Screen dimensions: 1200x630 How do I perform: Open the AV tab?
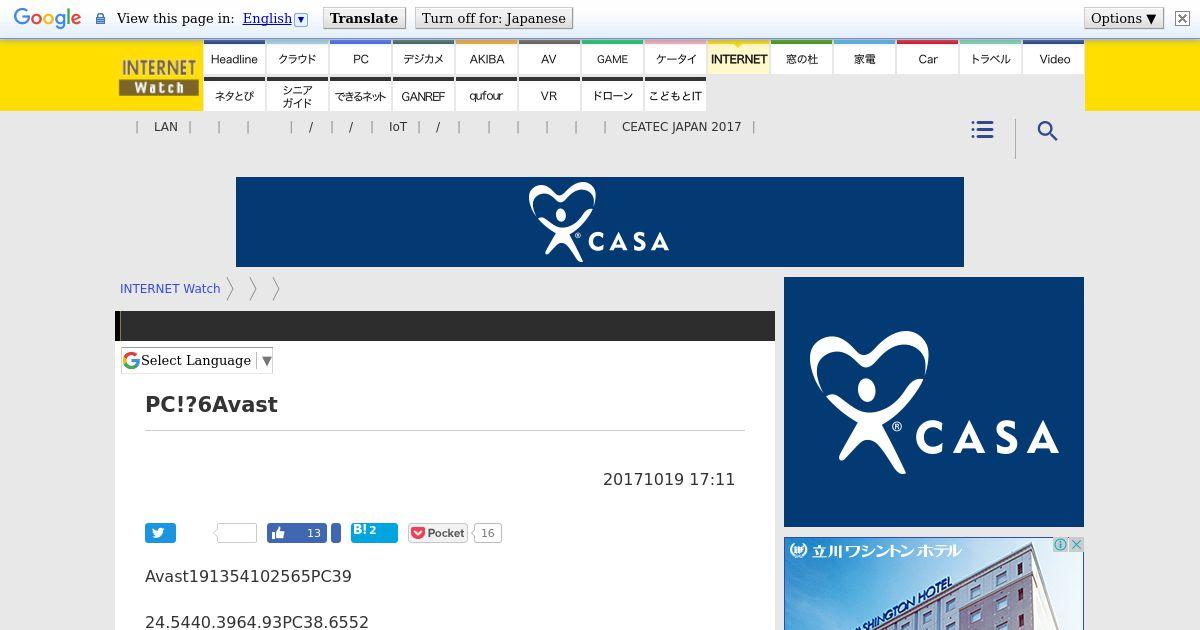click(549, 57)
